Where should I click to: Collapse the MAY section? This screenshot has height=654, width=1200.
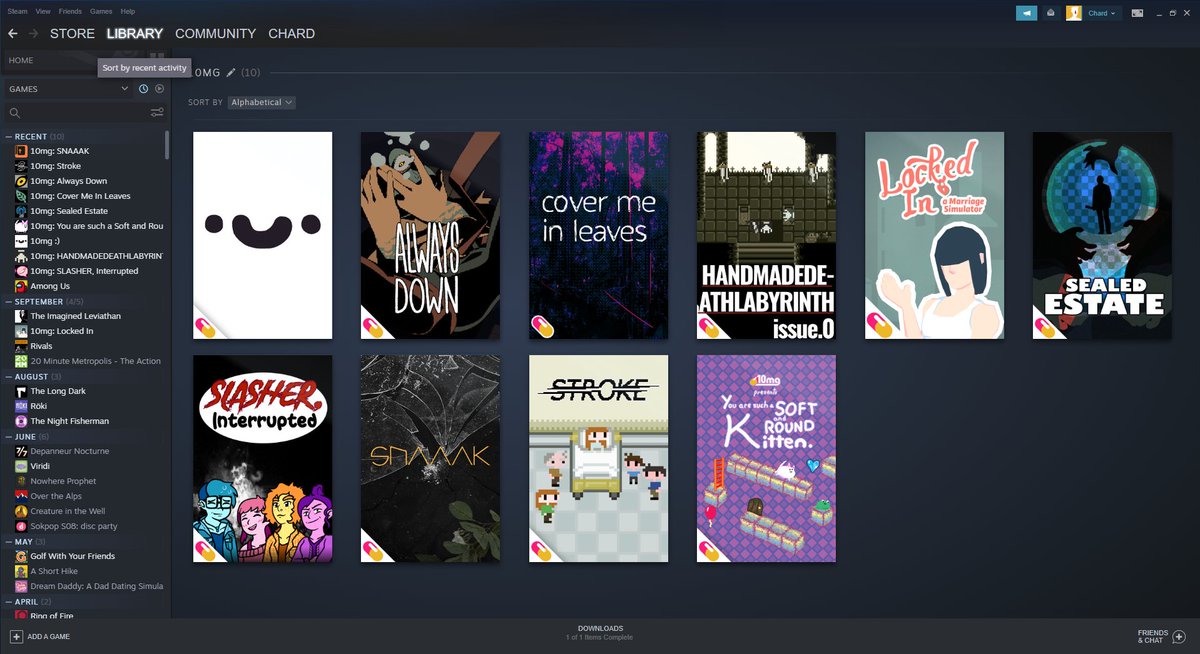pos(8,541)
